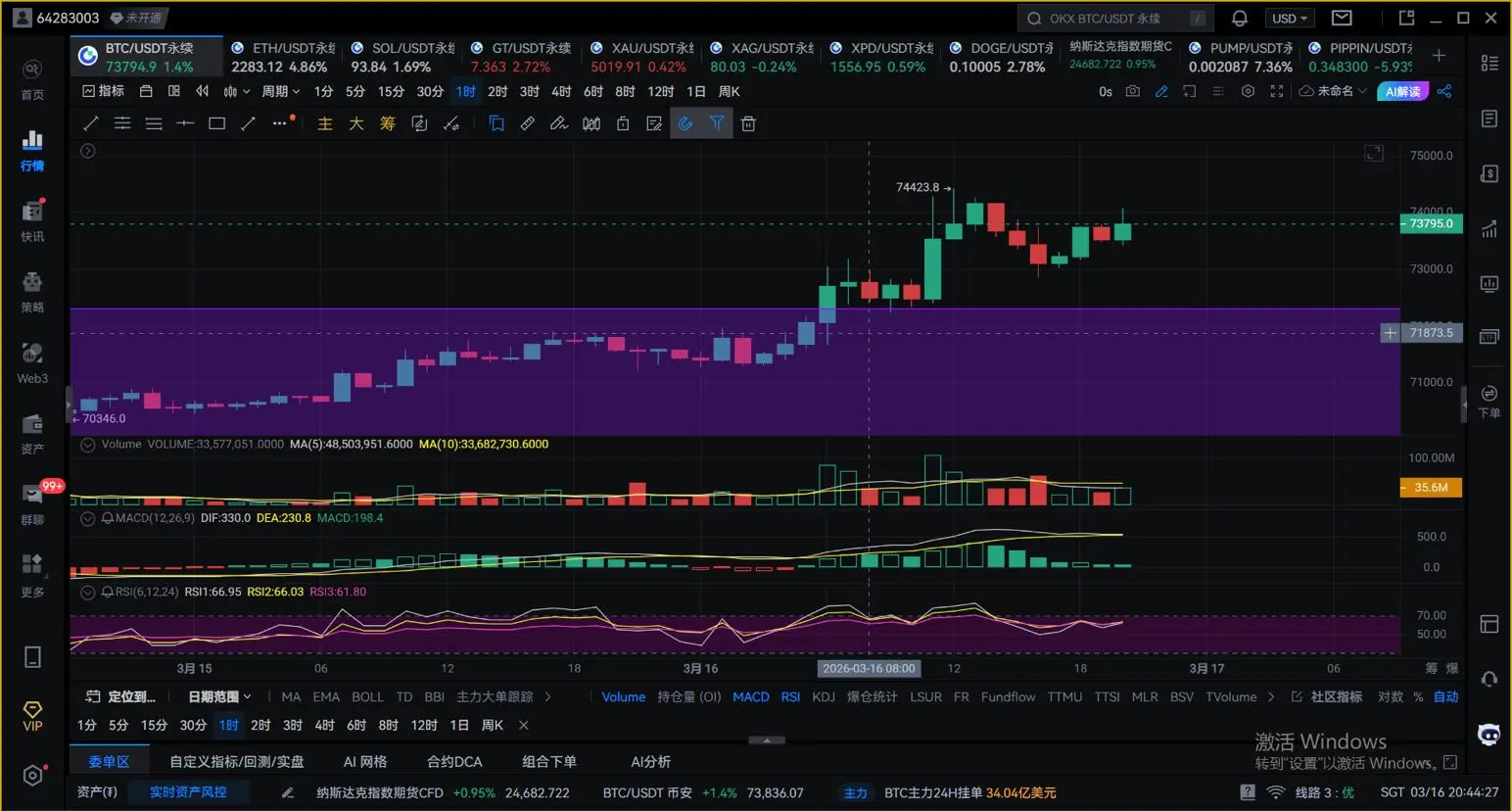Click the 实时资产风控 button
This screenshot has height=811, width=1512.
tap(188, 792)
